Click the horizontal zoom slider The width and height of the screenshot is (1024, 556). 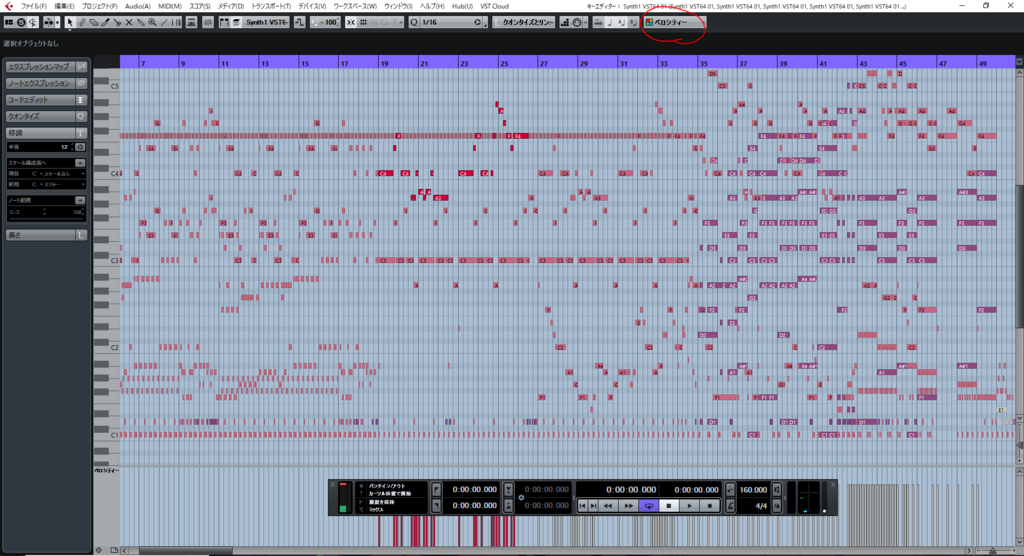(x=995, y=551)
